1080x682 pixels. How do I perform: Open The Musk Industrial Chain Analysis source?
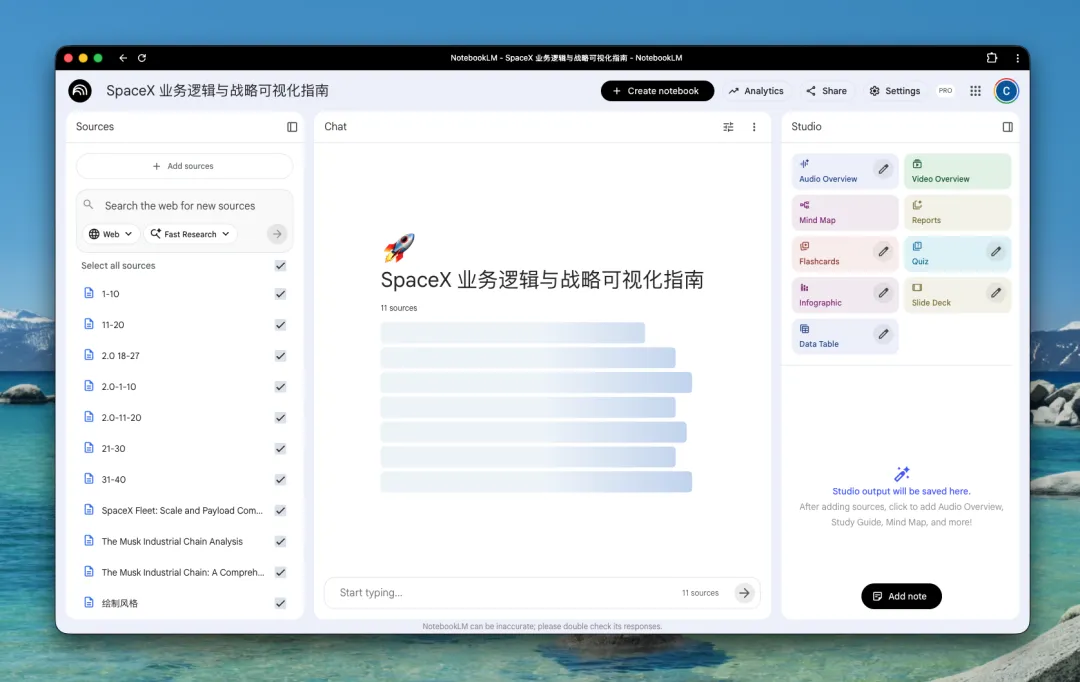172,541
